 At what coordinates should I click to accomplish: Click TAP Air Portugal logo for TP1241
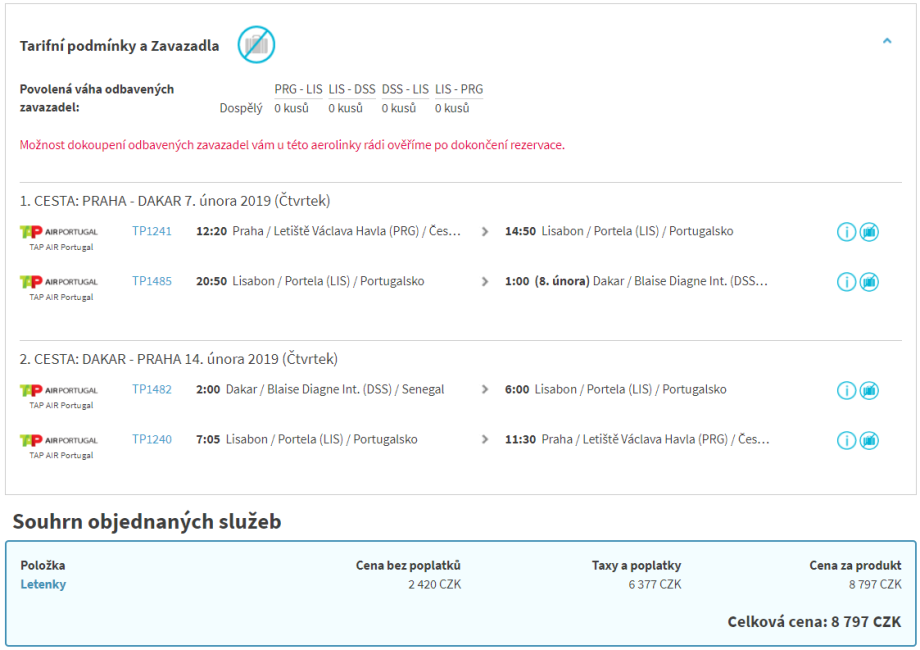coord(60,232)
